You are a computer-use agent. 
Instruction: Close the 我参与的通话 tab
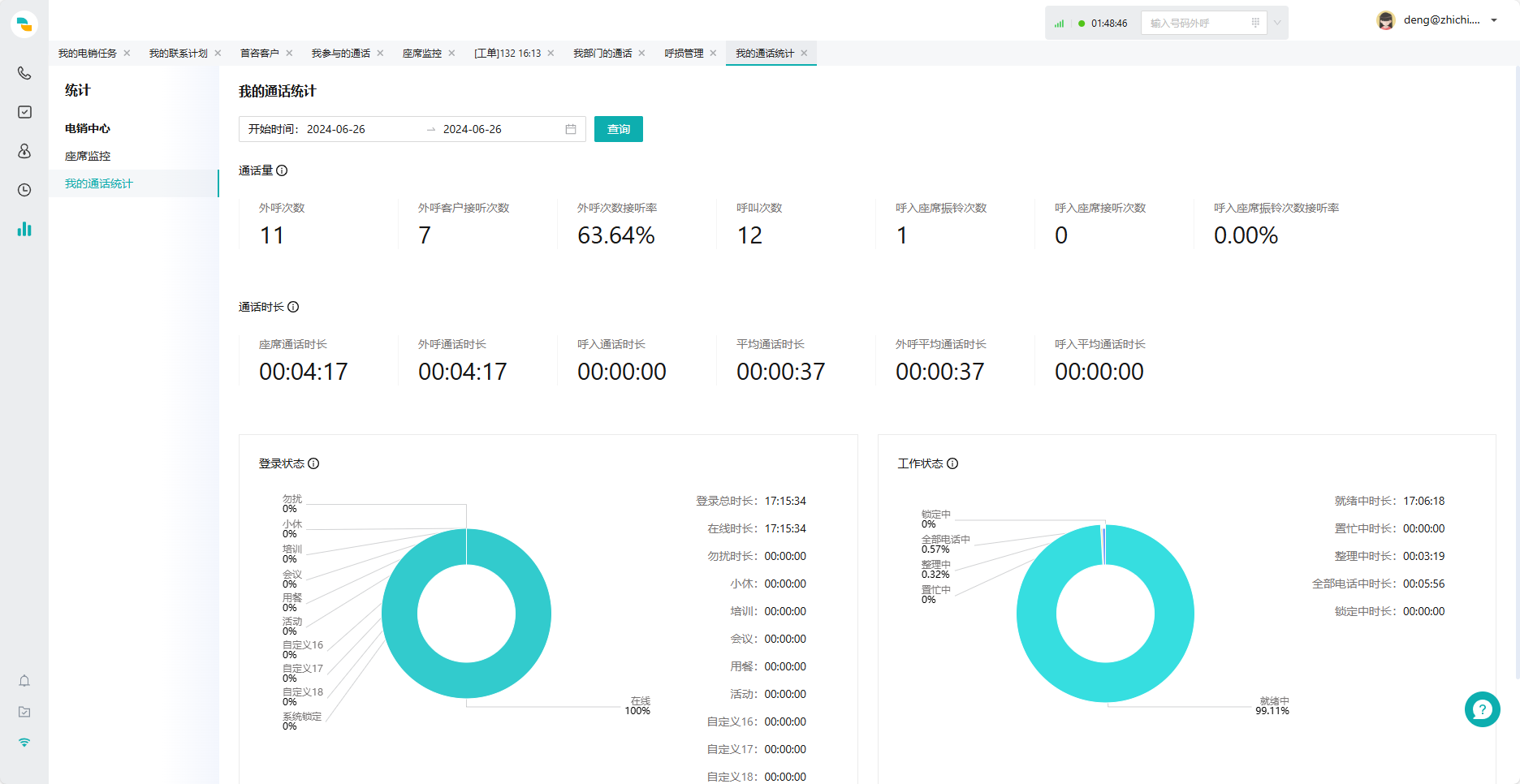[x=380, y=54]
